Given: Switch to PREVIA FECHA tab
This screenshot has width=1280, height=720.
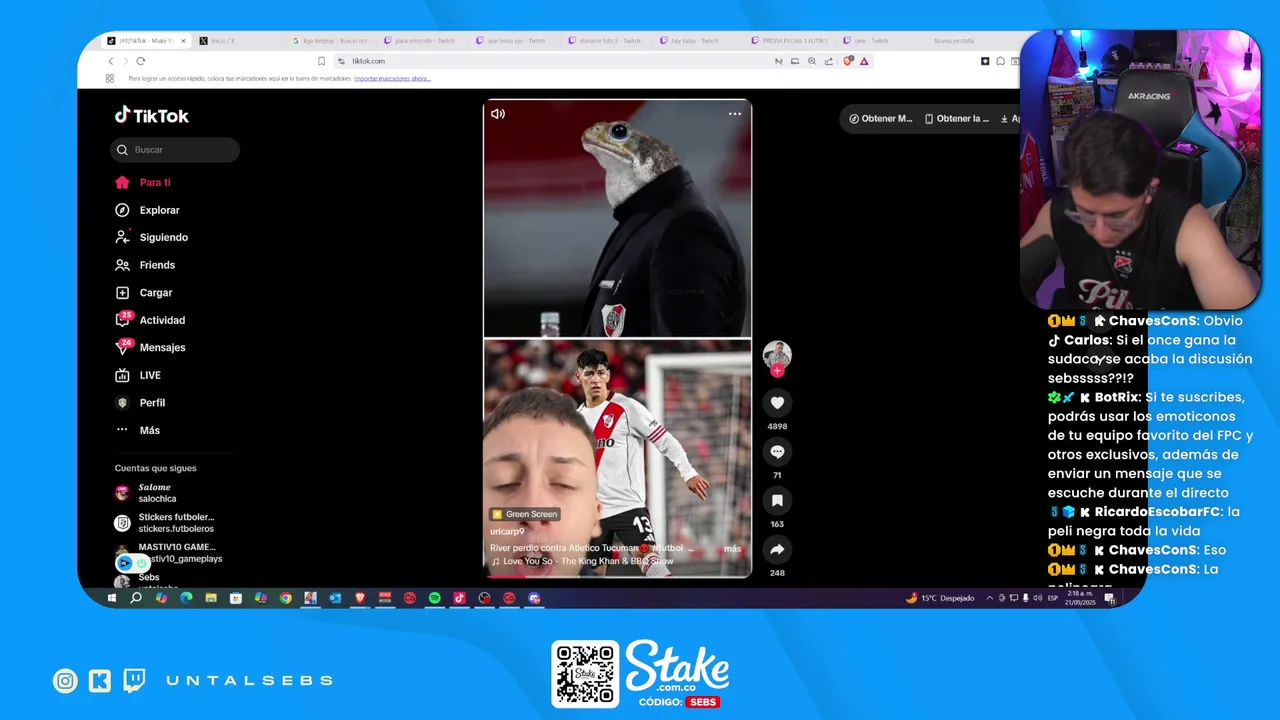Looking at the screenshot, I should [x=790, y=41].
